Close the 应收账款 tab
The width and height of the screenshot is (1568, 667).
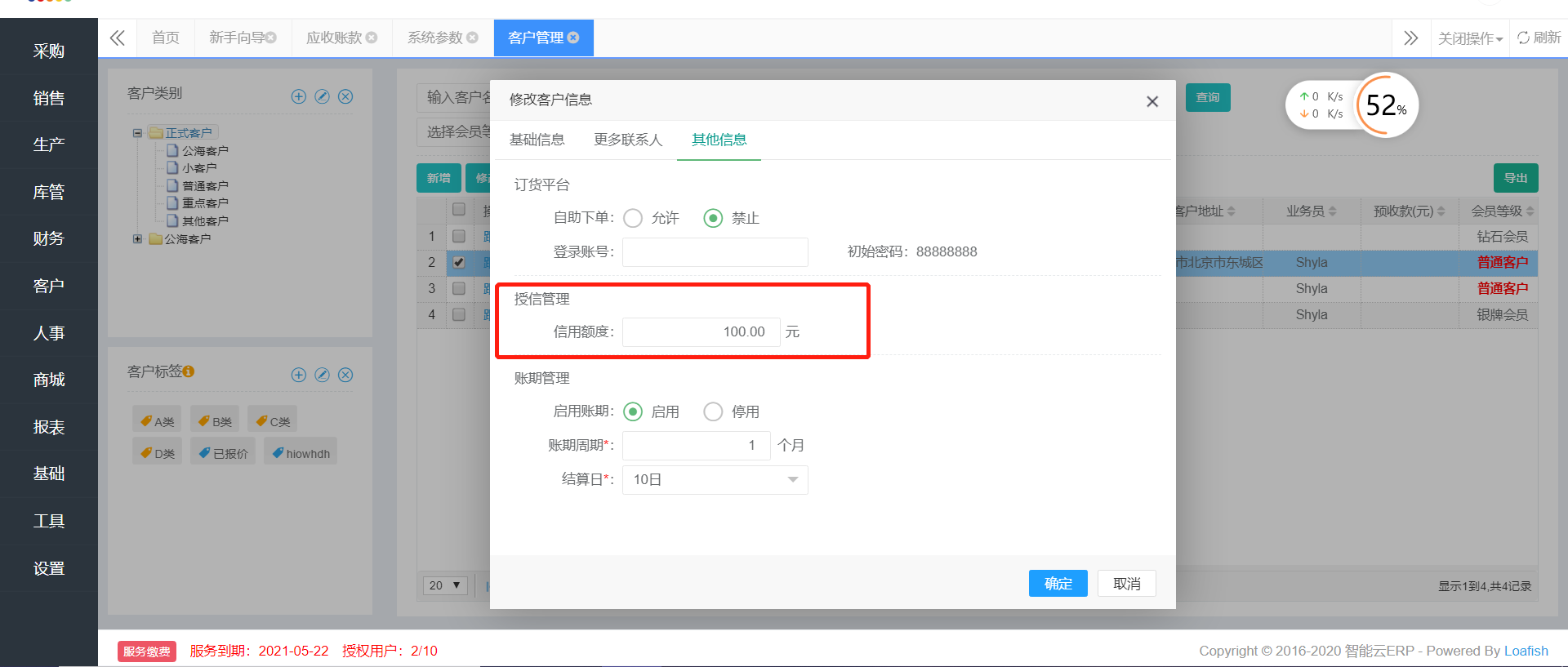(372, 38)
